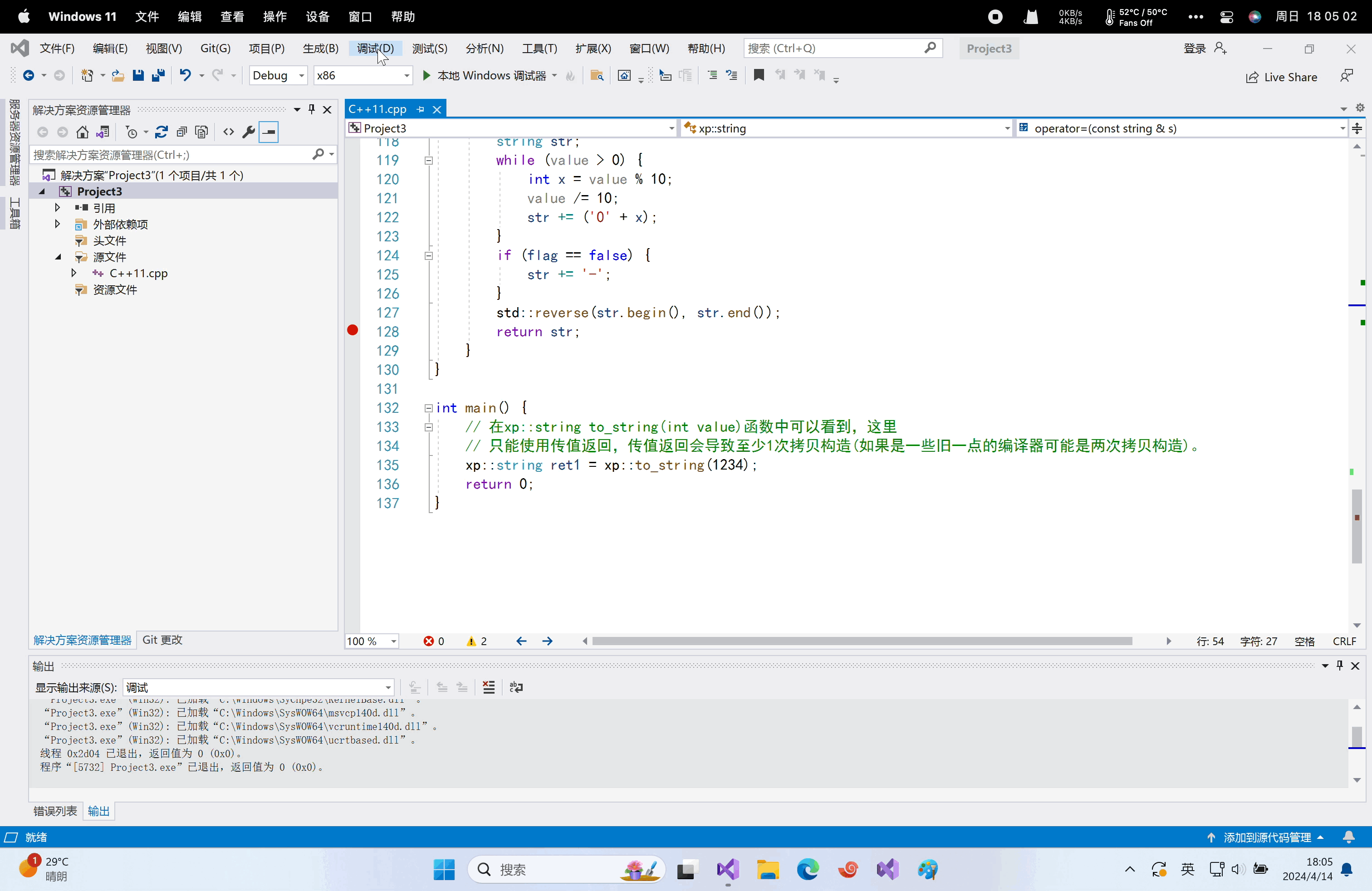This screenshot has height=891, width=1372.
Task: Open the x86 platform dropdown
Action: [363, 75]
